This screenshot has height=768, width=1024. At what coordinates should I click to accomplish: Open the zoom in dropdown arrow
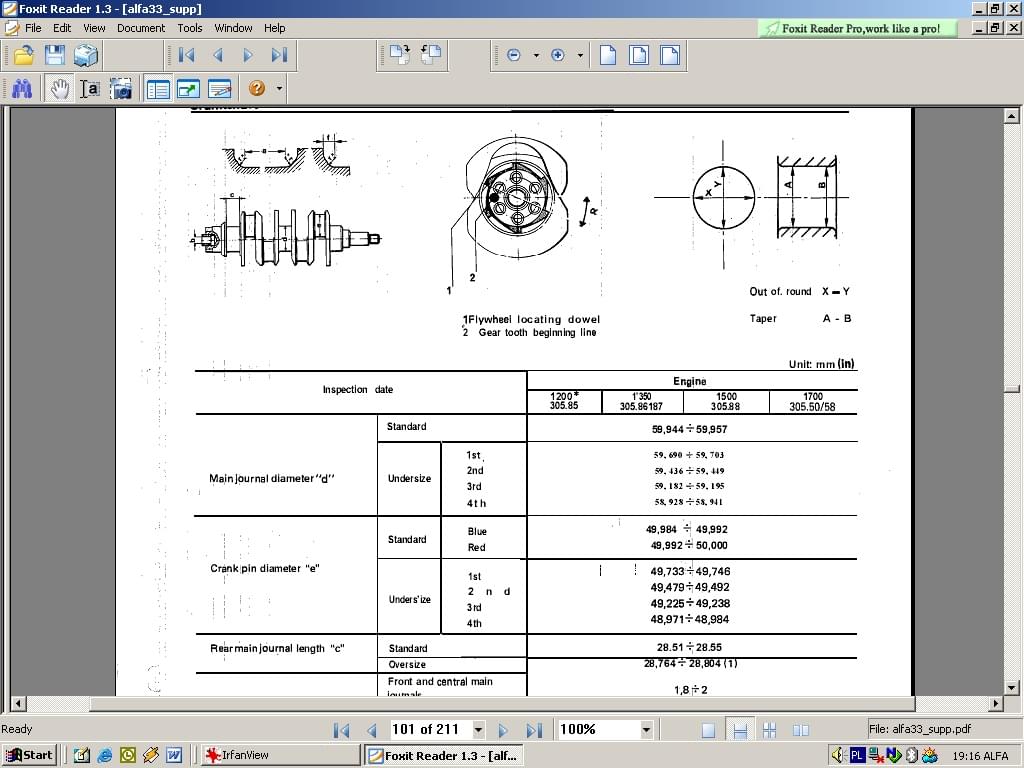(580, 56)
